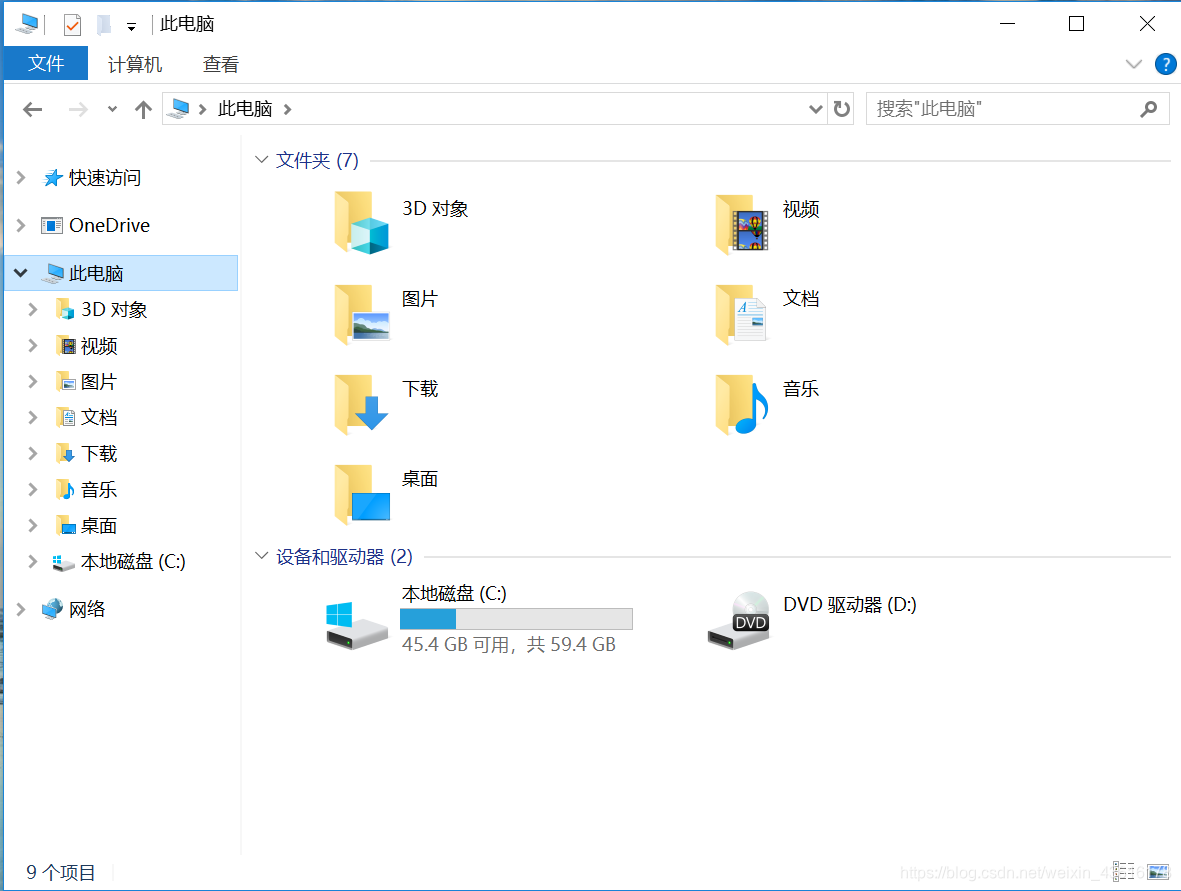Open the 音乐 folder icon in main pane
Image resolution: width=1181 pixels, height=891 pixels.
click(x=742, y=404)
